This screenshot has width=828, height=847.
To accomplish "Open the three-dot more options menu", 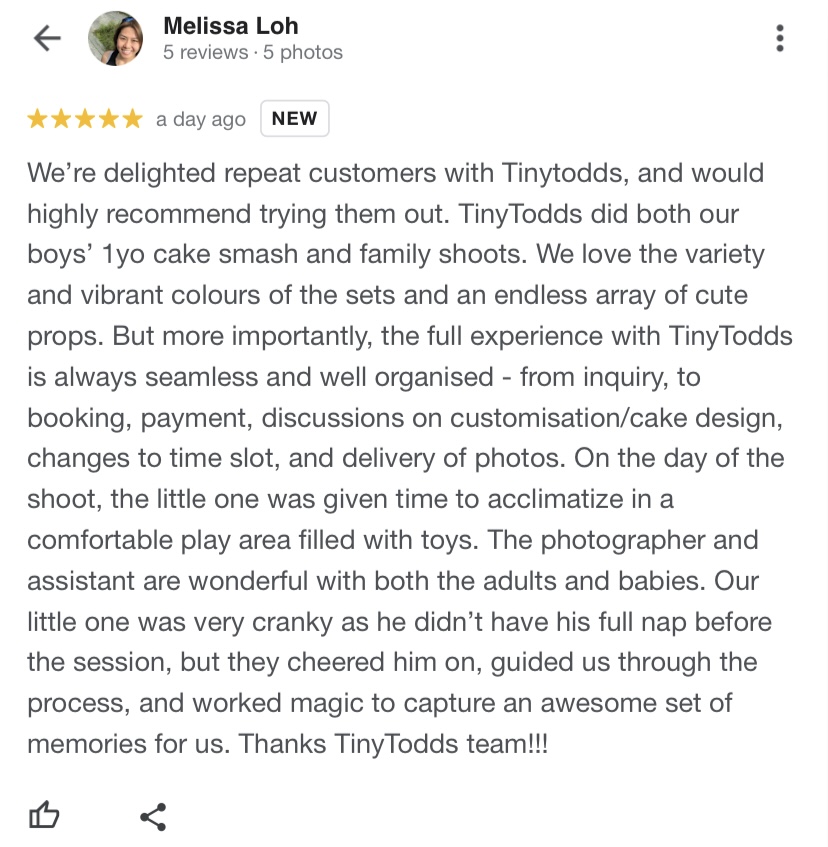I will (779, 38).
